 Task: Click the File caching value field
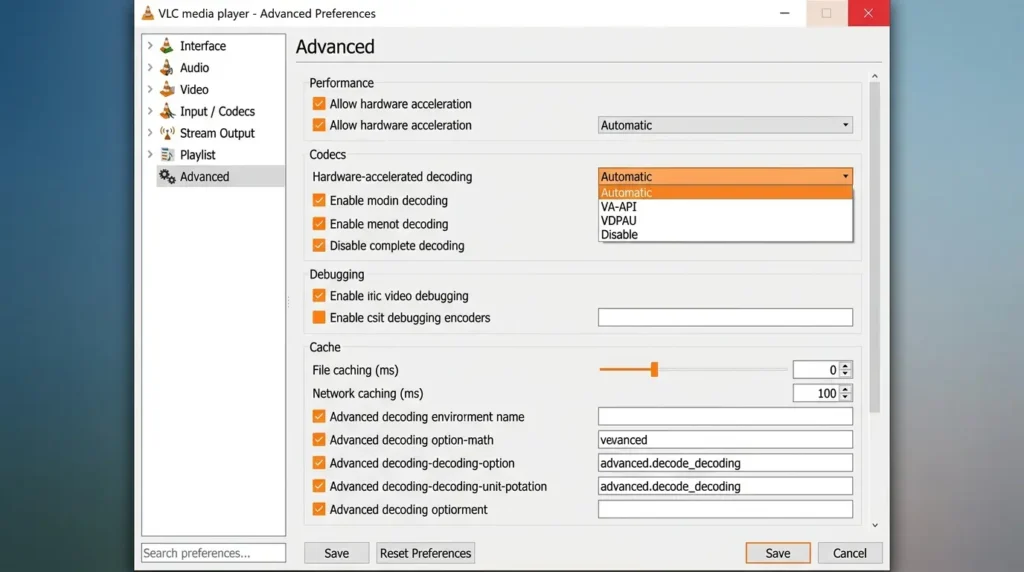pos(816,370)
